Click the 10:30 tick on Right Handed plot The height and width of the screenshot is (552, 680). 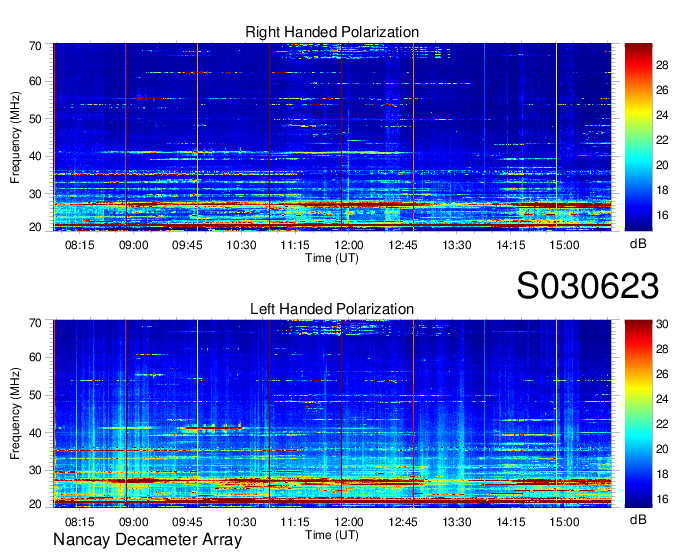coord(241,245)
